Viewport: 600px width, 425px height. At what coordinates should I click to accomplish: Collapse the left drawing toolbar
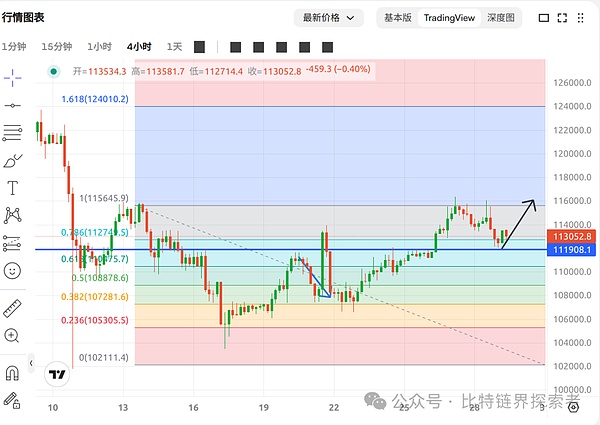tap(31, 362)
